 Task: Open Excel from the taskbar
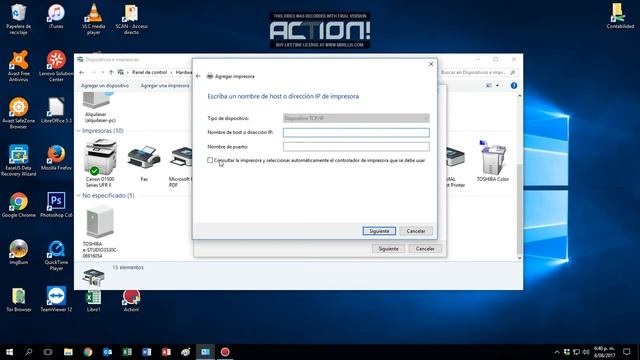(127, 352)
